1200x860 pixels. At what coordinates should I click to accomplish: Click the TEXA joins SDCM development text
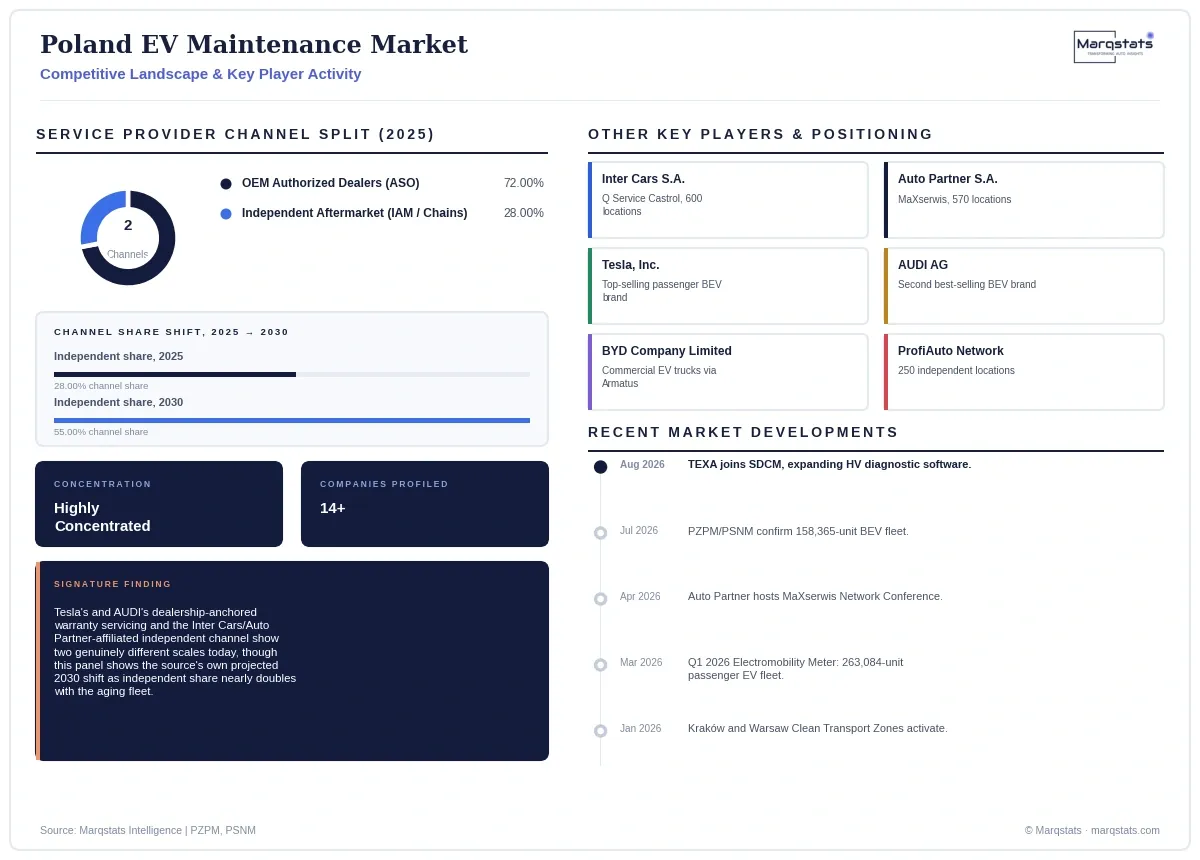coord(829,464)
